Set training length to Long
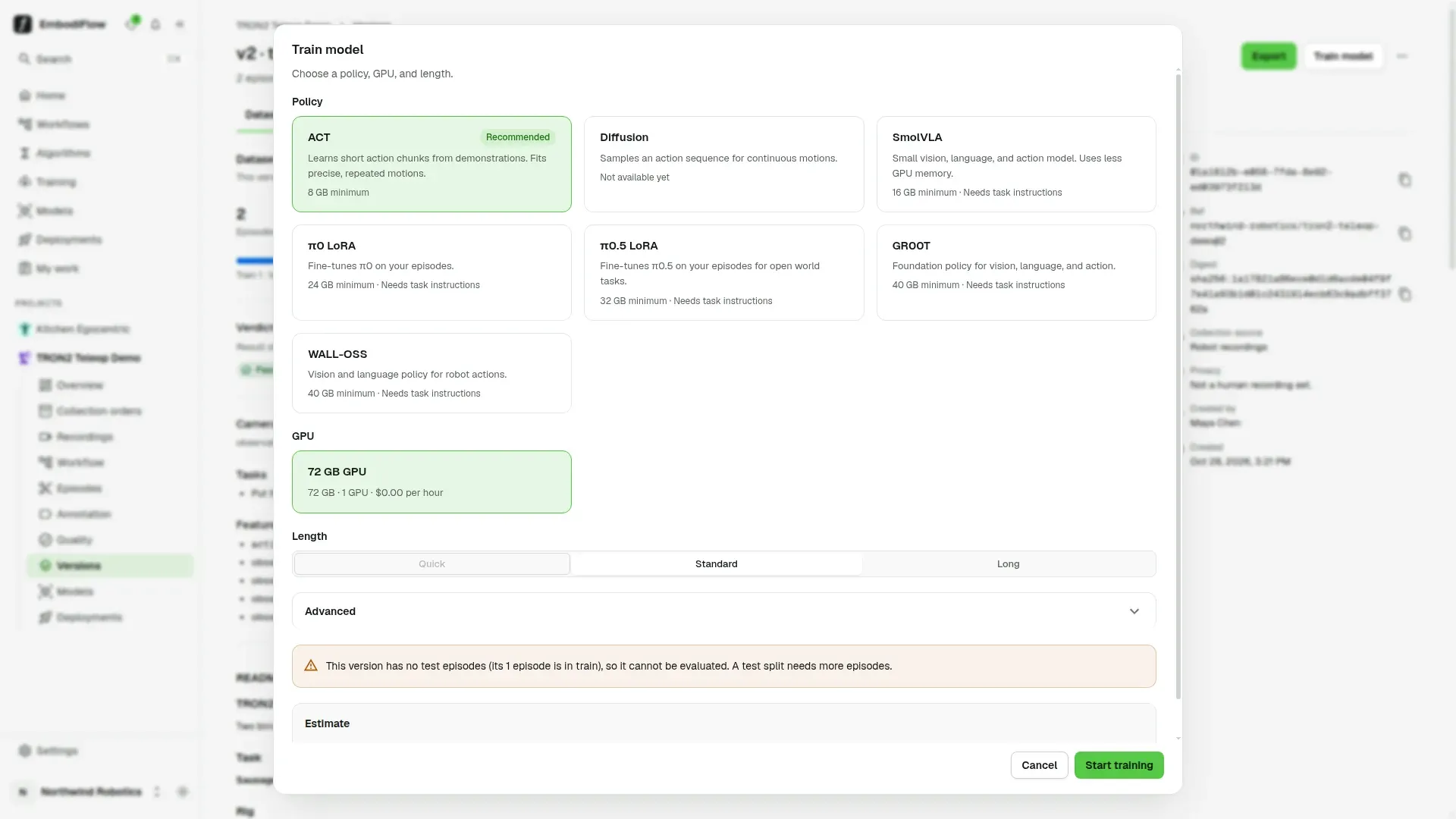The width and height of the screenshot is (1456, 819). coord(1008,564)
